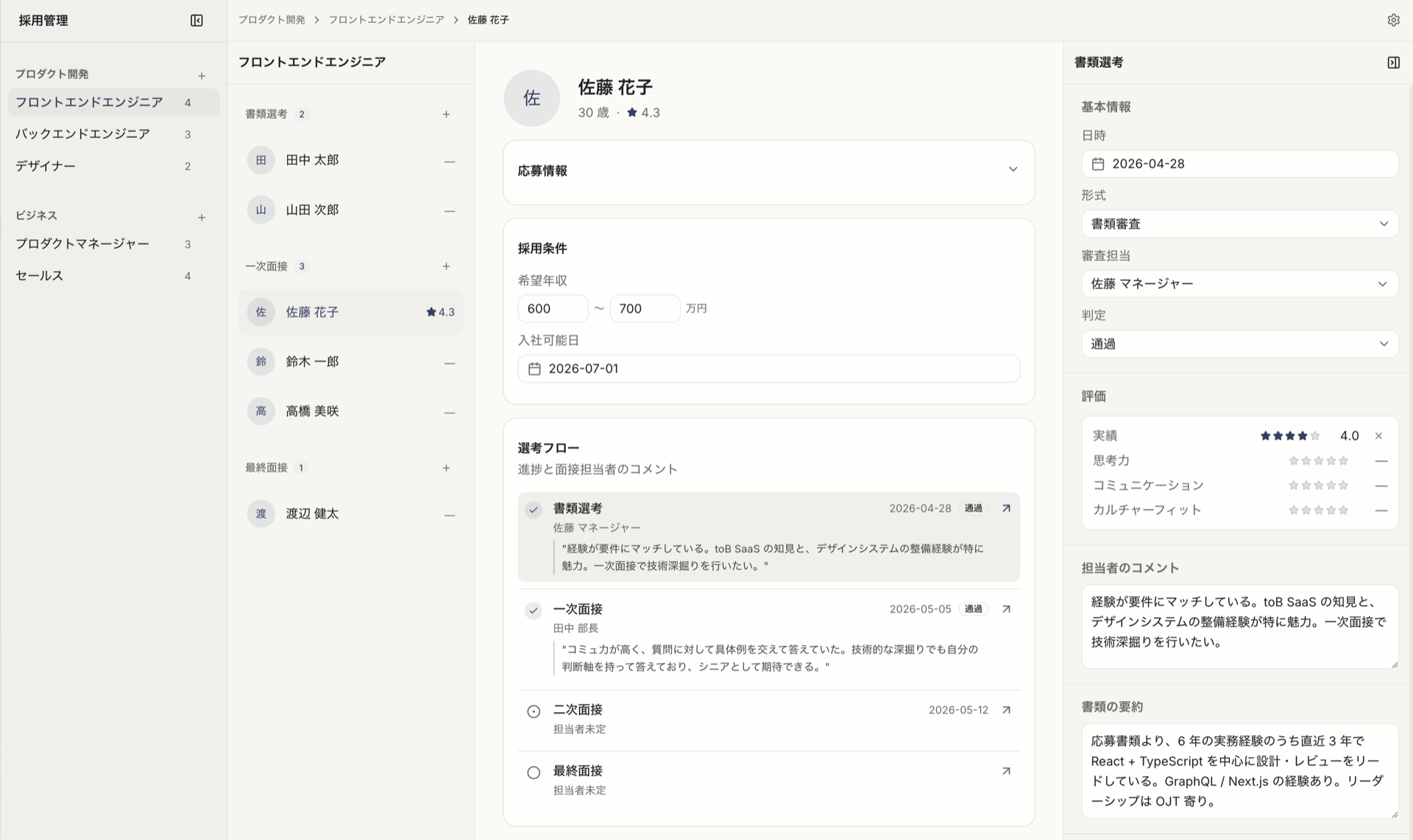Open candidate 高橋 美咲
The width and height of the screenshot is (1413, 840).
click(351, 411)
